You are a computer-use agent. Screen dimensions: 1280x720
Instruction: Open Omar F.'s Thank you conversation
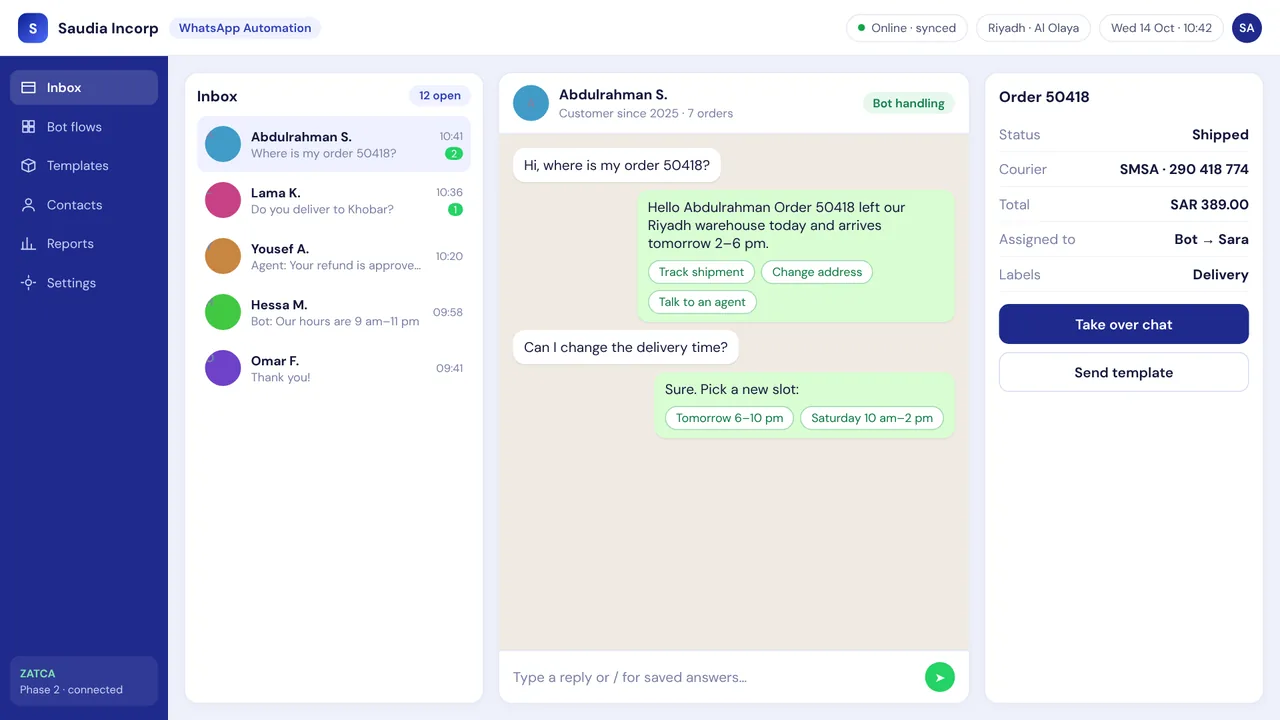point(334,368)
